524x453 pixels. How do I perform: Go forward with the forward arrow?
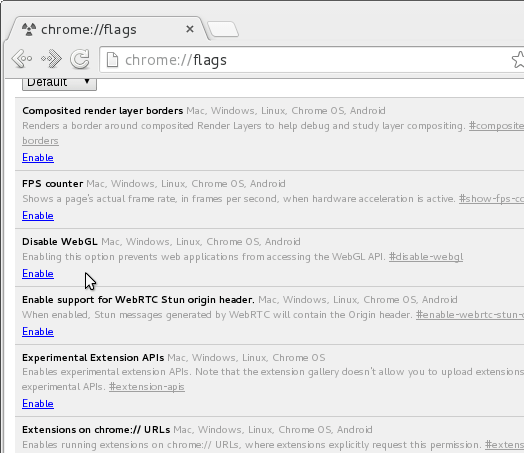[51, 59]
